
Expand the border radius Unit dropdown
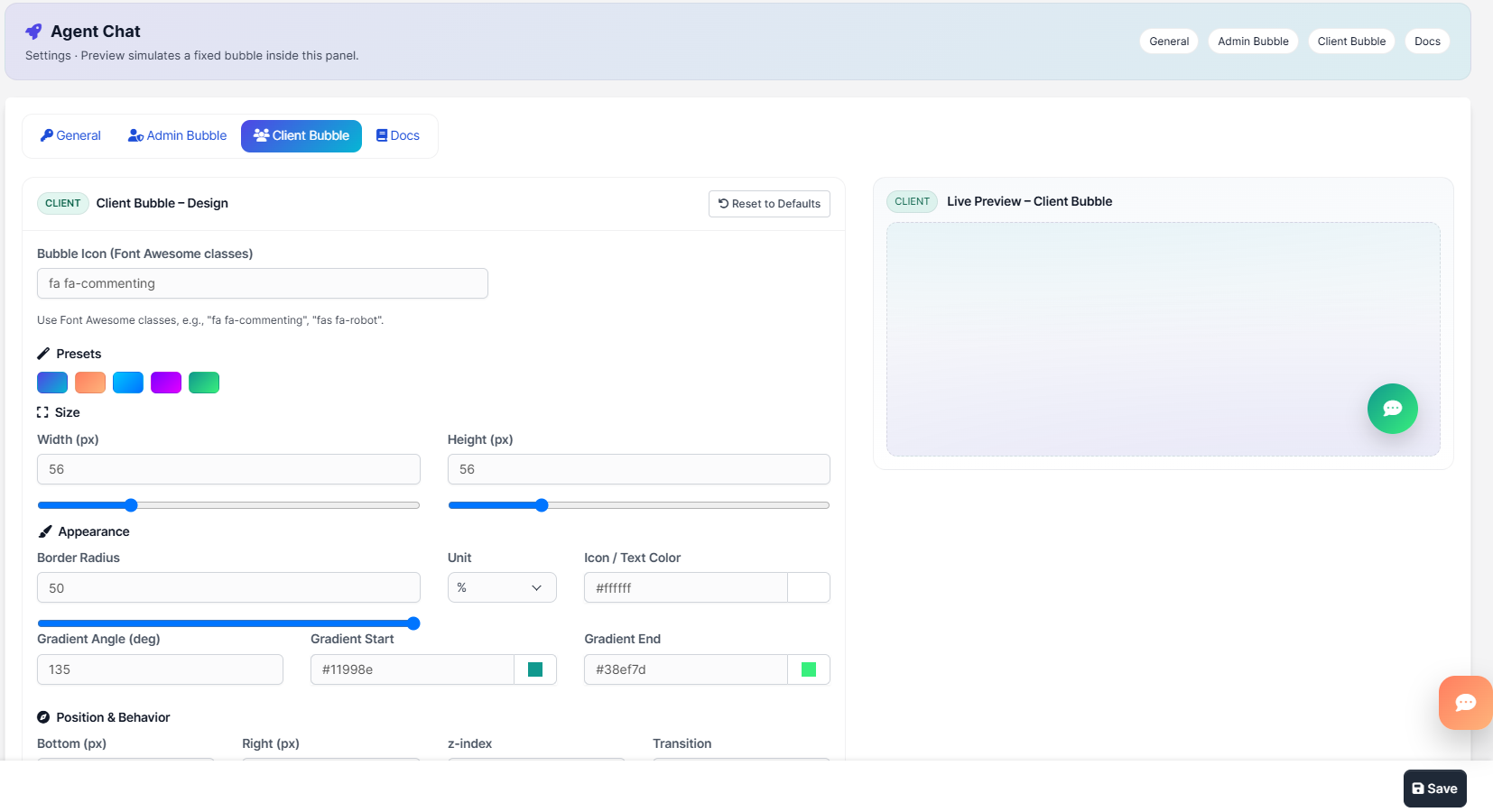coord(502,587)
